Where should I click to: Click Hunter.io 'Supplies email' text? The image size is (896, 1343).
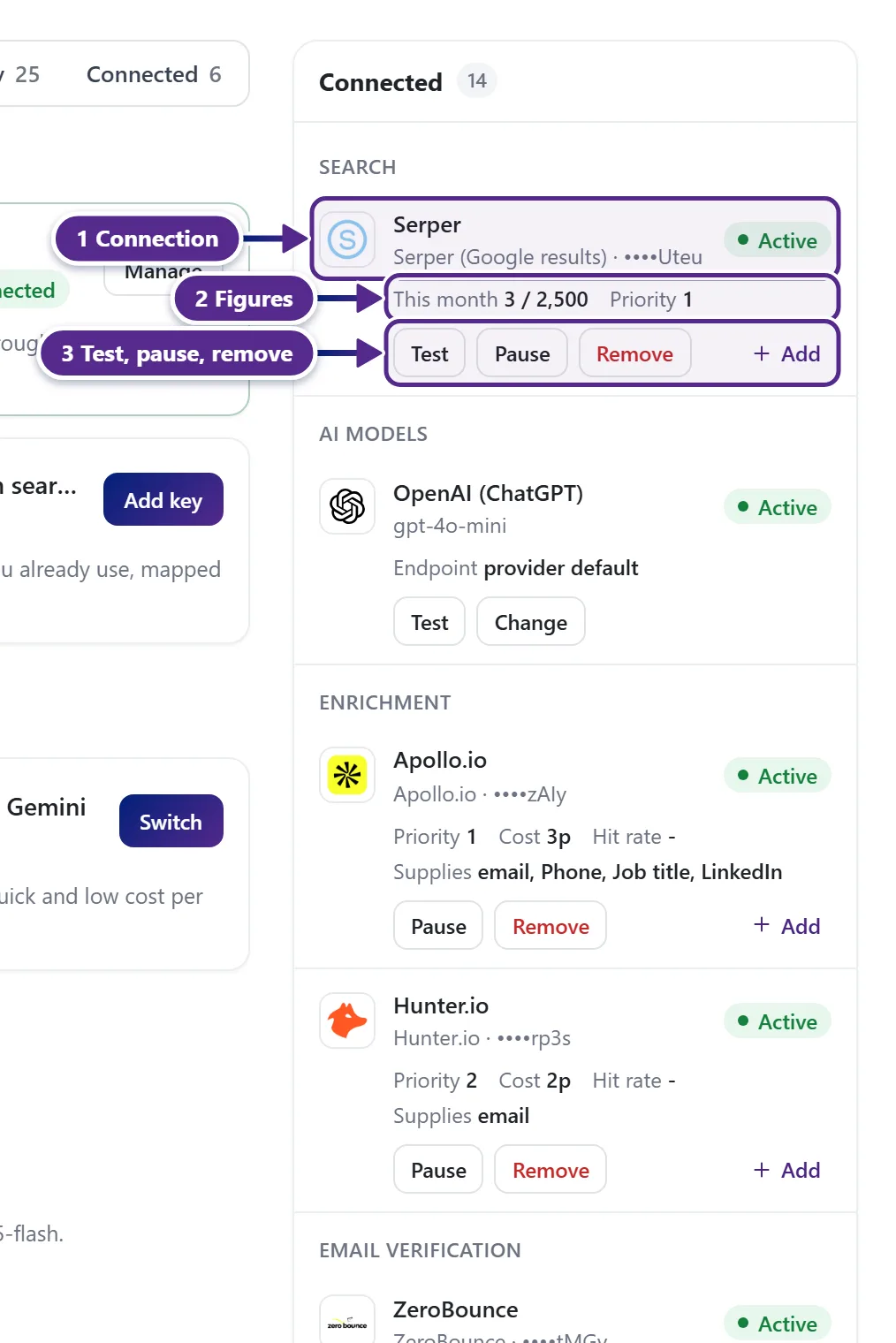pyautogui.click(x=461, y=1116)
